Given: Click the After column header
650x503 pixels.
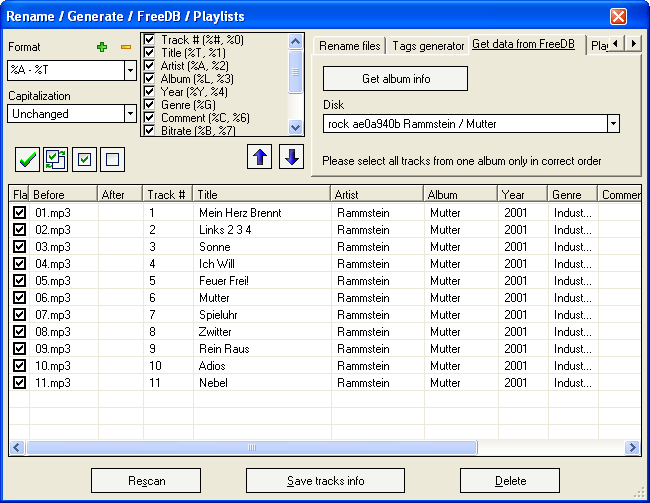Looking at the screenshot, I should click(120, 194).
